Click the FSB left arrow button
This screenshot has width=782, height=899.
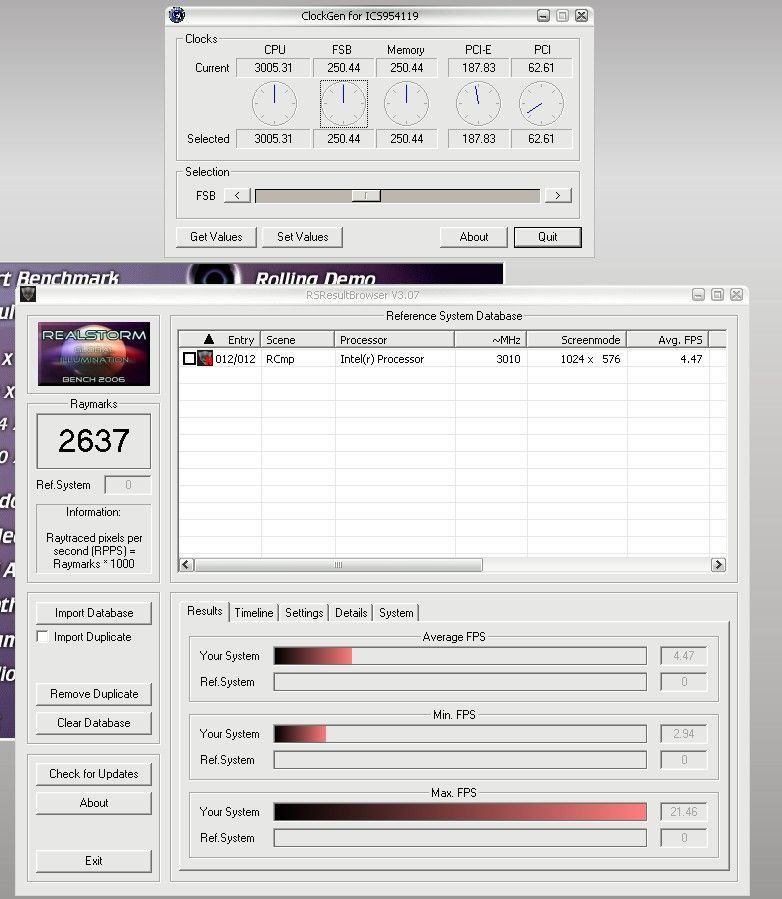237,196
